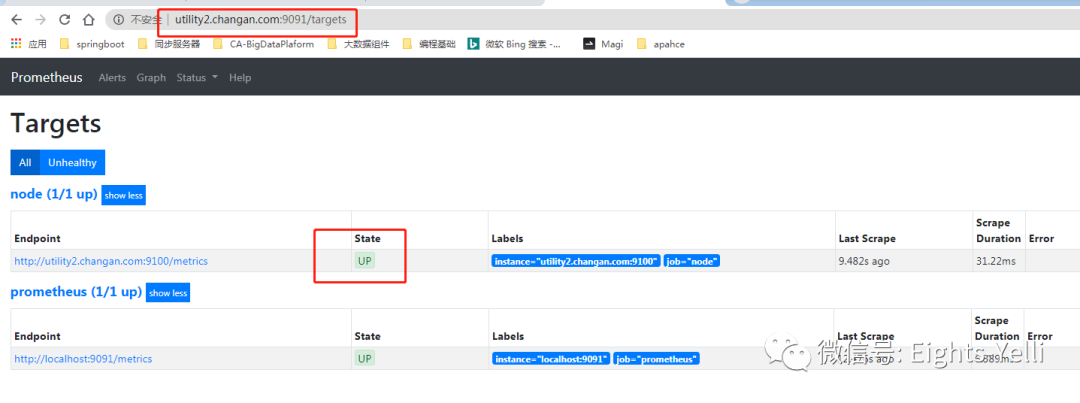The height and width of the screenshot is (403, 1080).
Task: Open the Alerts nav item
Action: 112,78
